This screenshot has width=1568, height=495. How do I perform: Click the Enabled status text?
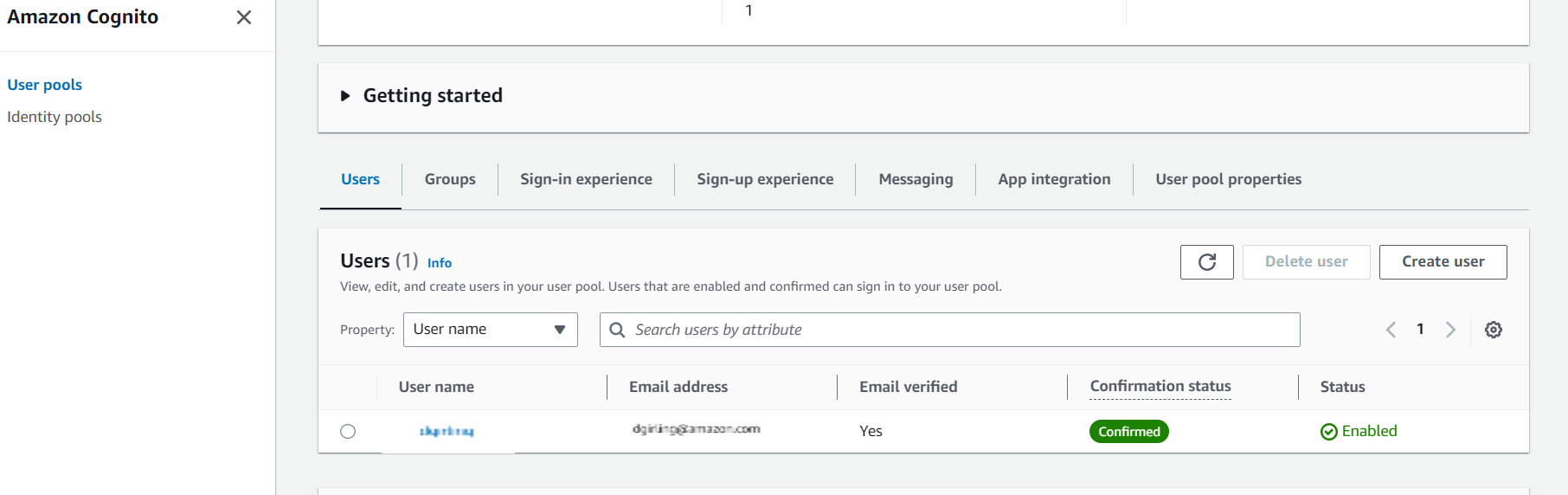coord(1369,431)
